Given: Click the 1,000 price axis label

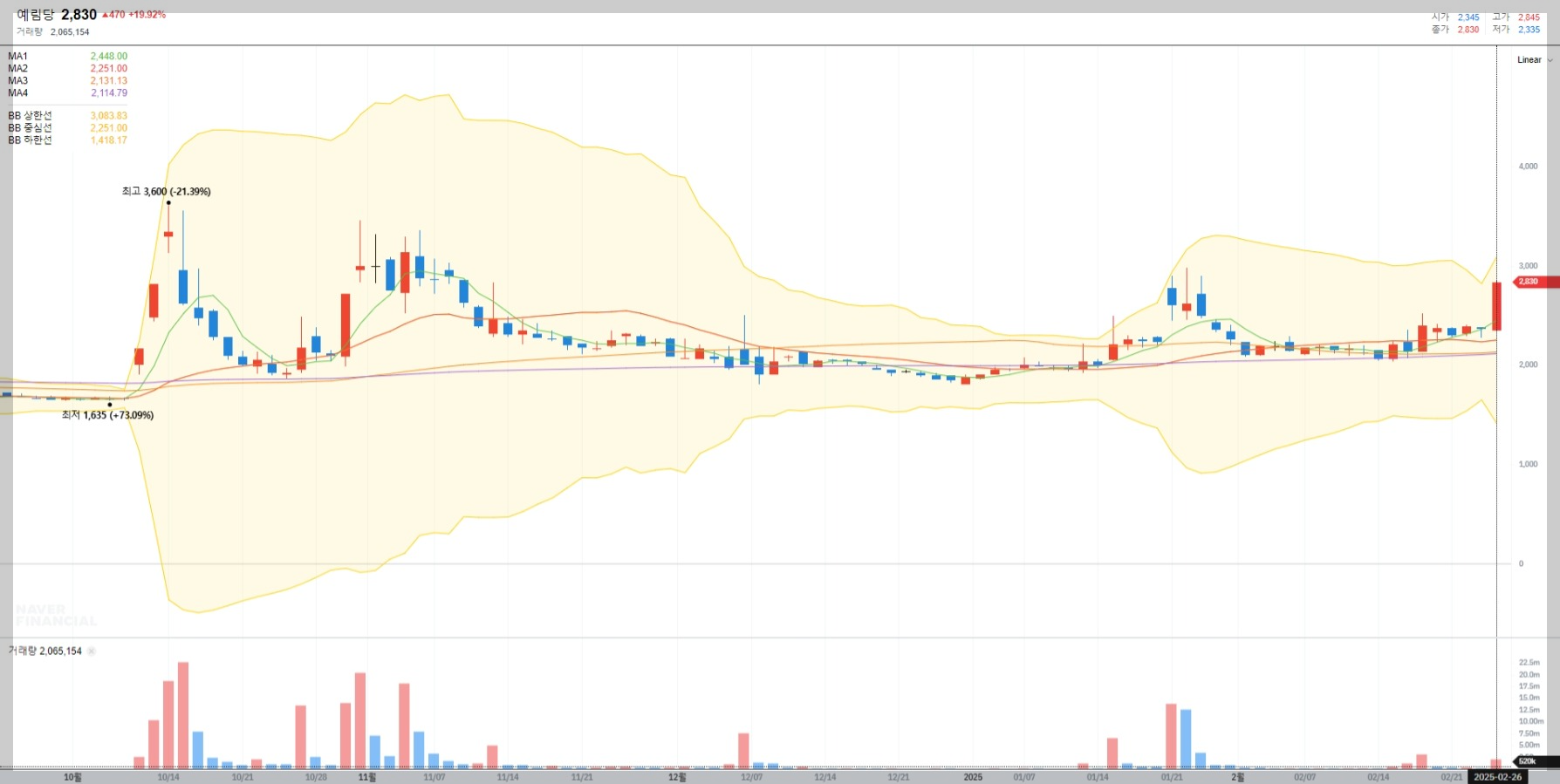Looking at the screenshot, I should coord(1528,465).
